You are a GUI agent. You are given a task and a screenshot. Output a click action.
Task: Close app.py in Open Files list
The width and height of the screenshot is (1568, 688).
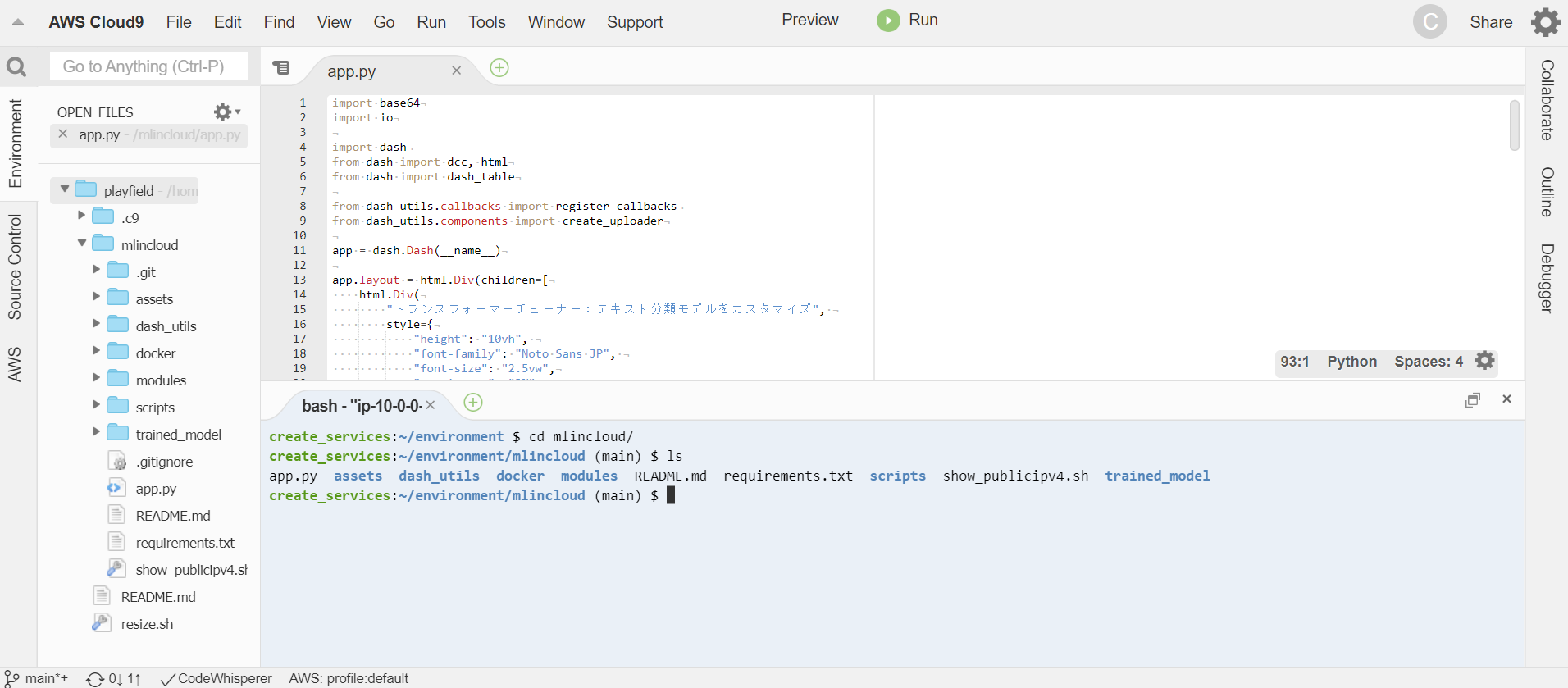63,134
